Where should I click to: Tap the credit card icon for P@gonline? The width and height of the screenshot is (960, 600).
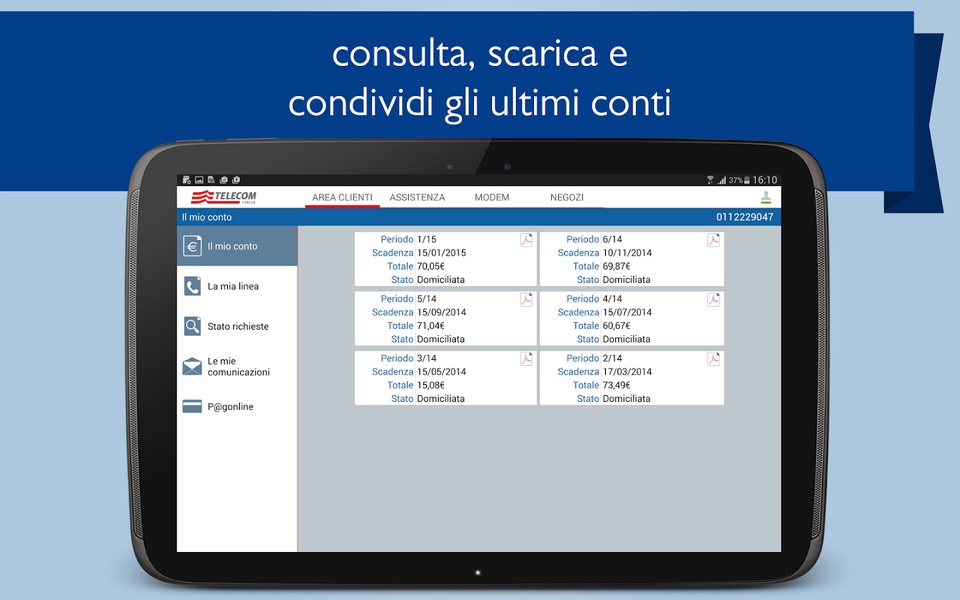click(192, 407)
